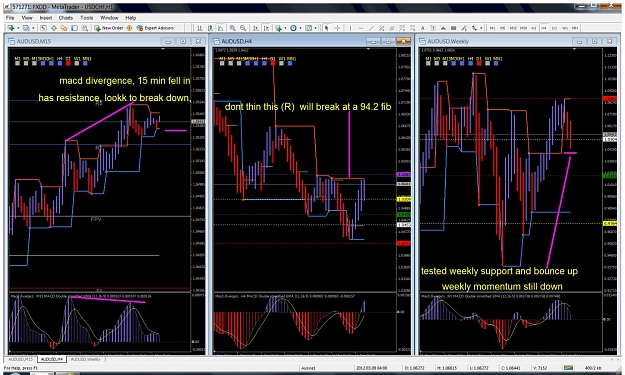Screen dimensions: 625x375
Task: Expand the Periods dropdown arrow
Action: [300, 28]
